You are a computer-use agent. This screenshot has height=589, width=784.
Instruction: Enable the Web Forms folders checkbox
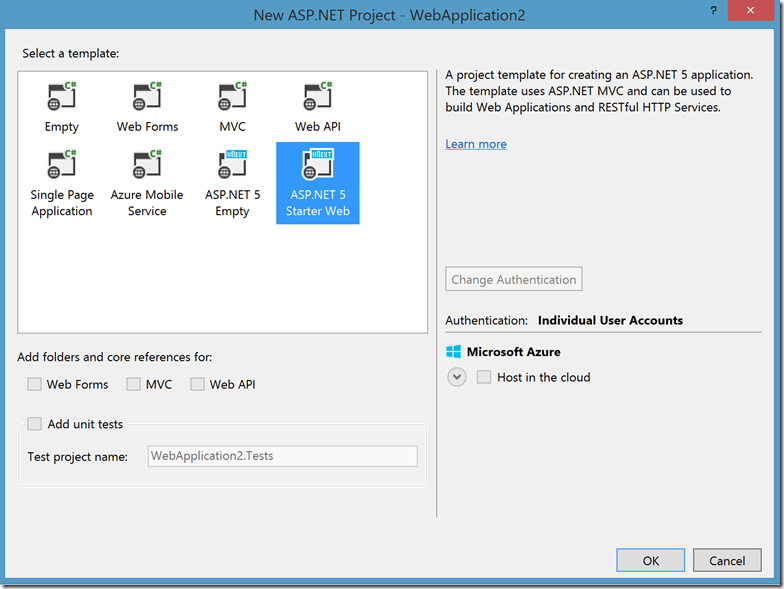(x=34, y=384)
